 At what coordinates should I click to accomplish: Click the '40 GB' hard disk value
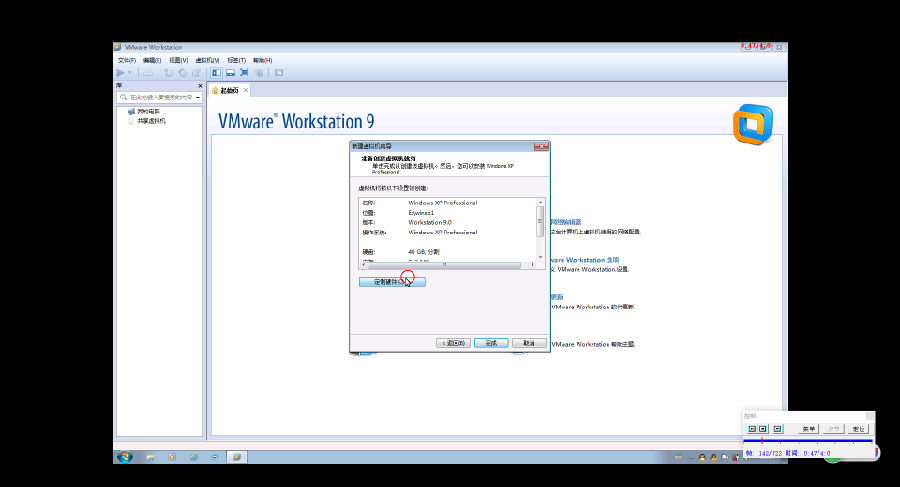pyautogui.click(x=424, y=252)
